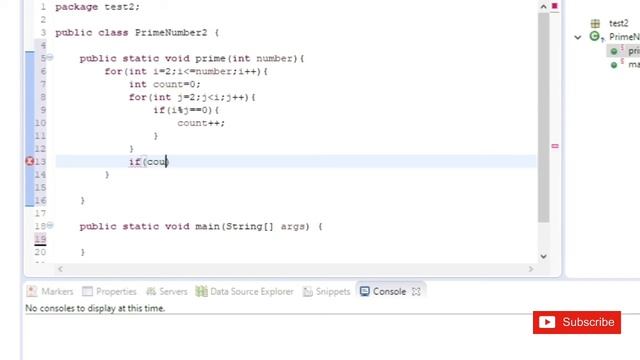The width and height of the screenshot is (640, 360).
Task: Collapse the main method fold on line 18
Action: point(50,225)
